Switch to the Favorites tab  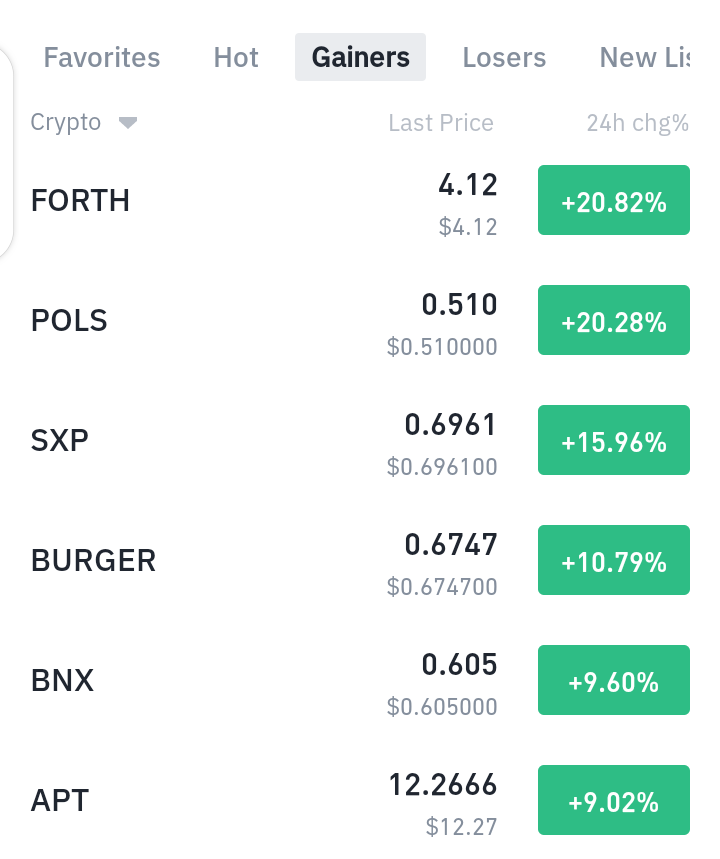pyautogui.click(x=102, y=58)
